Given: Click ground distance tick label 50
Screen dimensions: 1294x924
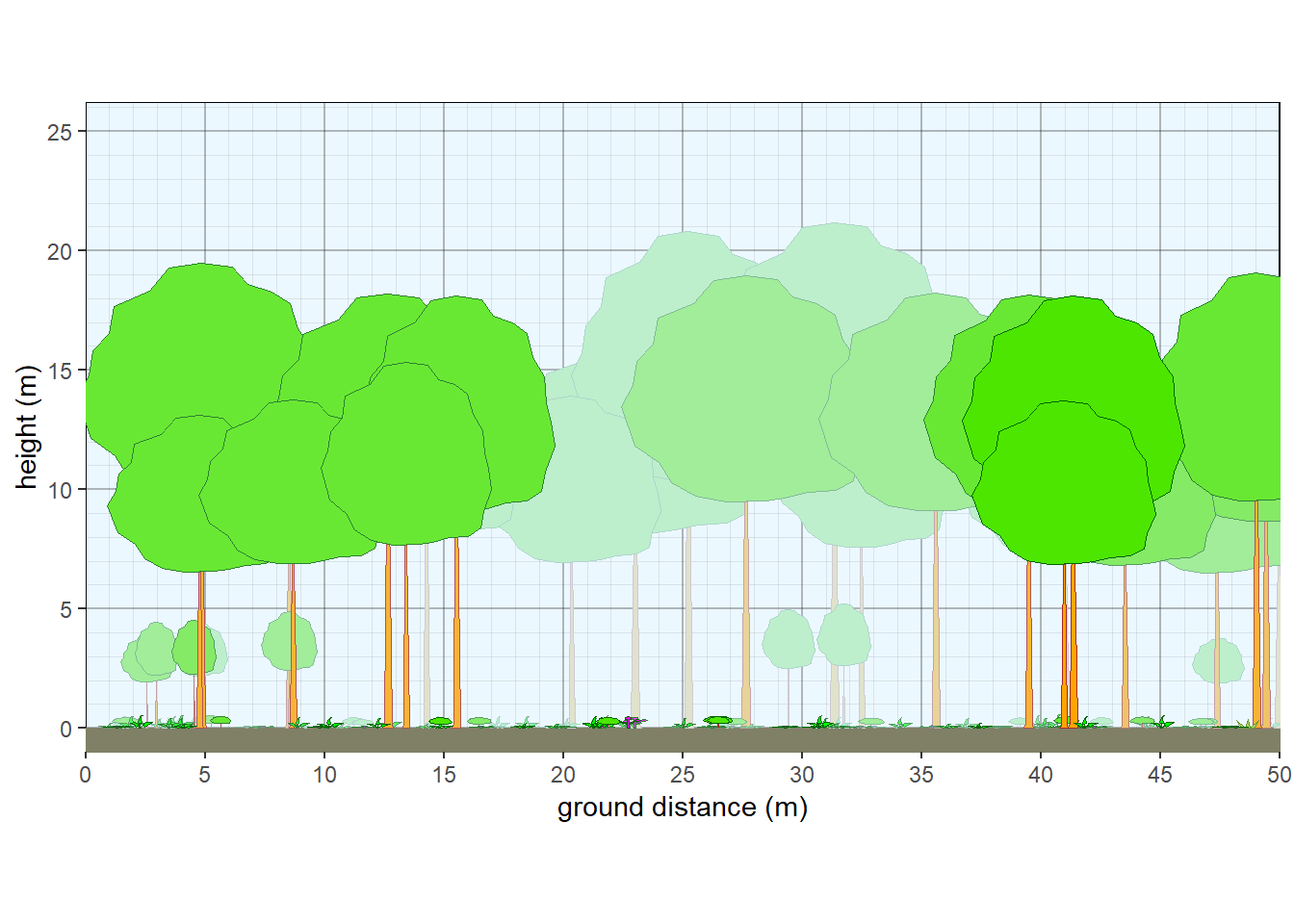Looking at the screenshot, I should click(x=1280, y=775).
